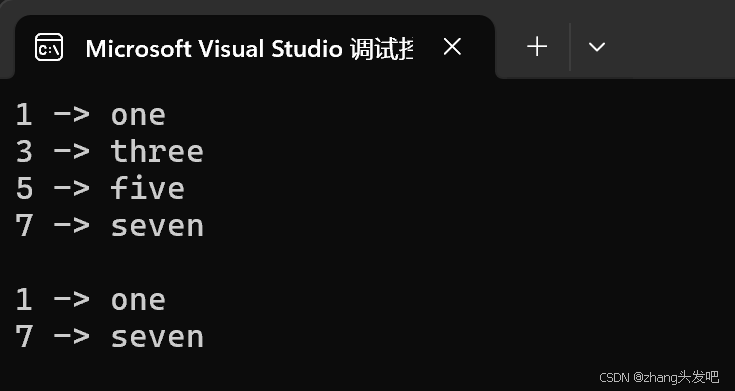
Task: Click the last "7 -> seven" output line
Action: pyautogui.click(x=109, y=337)
